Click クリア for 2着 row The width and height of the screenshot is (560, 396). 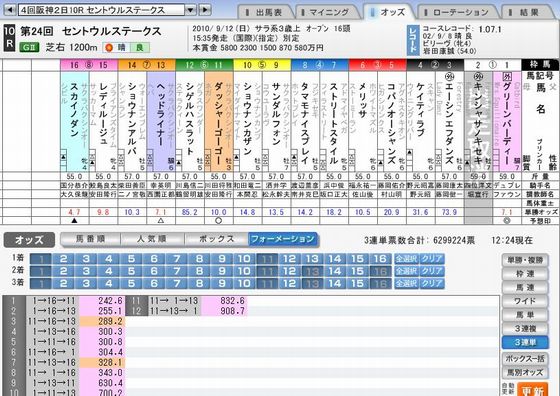[x=432, y=271]
